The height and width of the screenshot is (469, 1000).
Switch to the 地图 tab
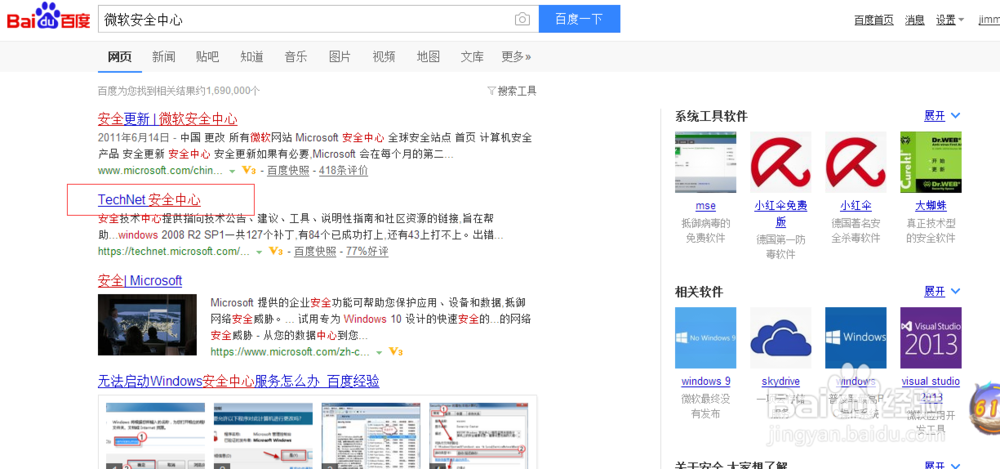(x=428, y=57)
